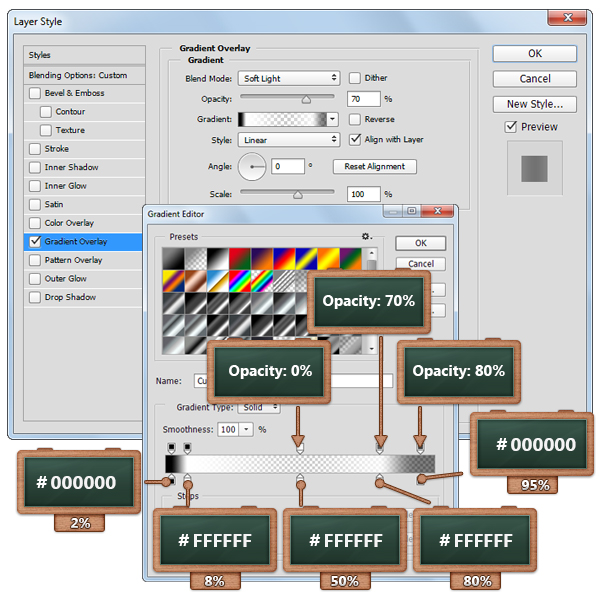Click the angle dial in Gradient Overlay

tap(254, 166)
